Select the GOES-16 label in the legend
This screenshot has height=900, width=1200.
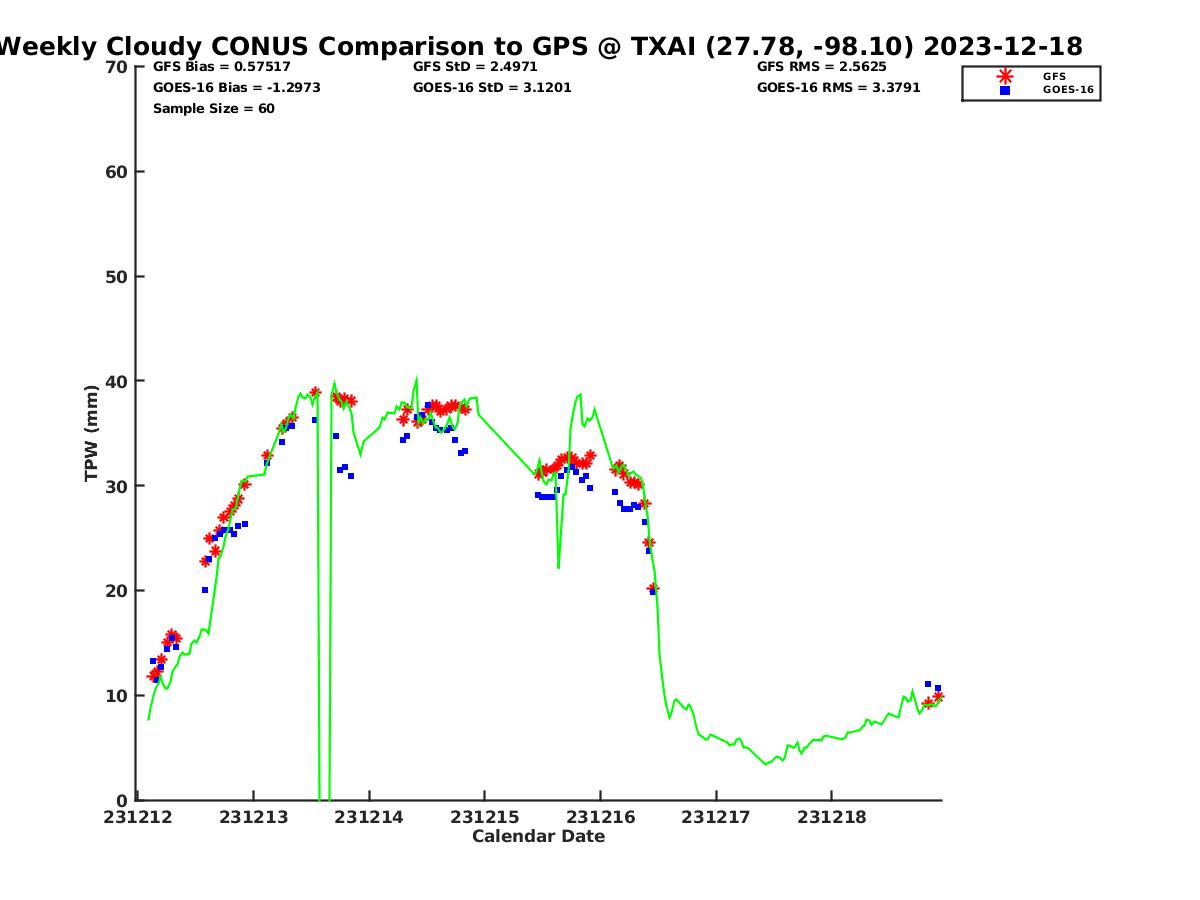tap(1068, 90)
